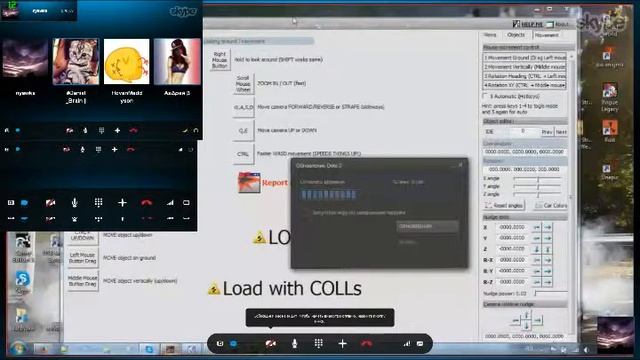Open the Windows Start menu orb
640x360 pixels.
[17, 349]
